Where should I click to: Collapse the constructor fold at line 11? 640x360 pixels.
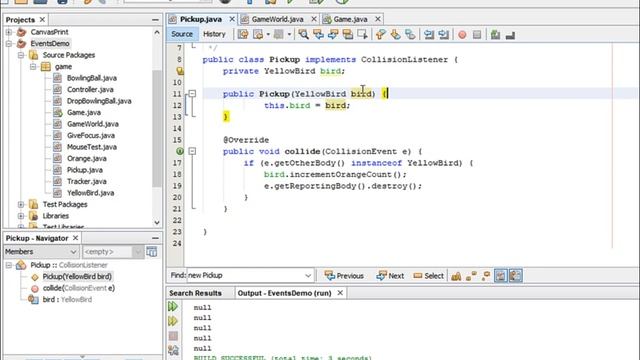(192, 94)
